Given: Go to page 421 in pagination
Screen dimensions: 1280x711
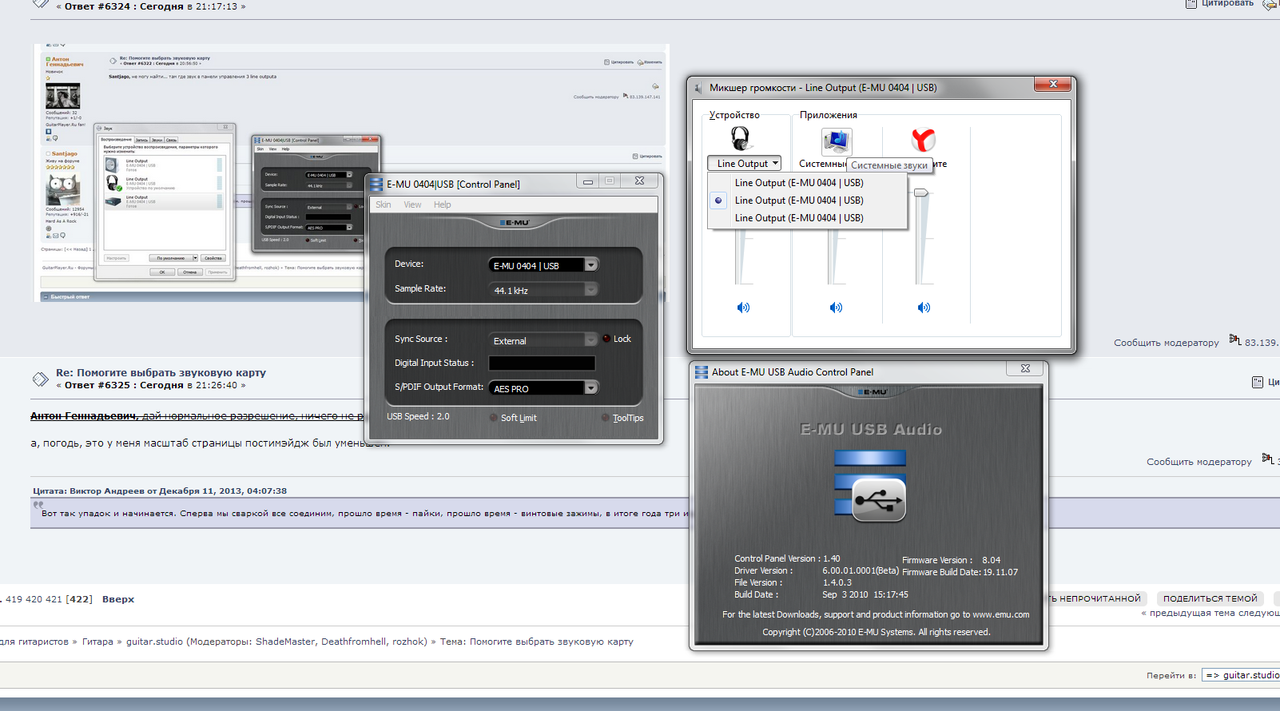Looking at the screenshot, I should [x=53, y=599].
